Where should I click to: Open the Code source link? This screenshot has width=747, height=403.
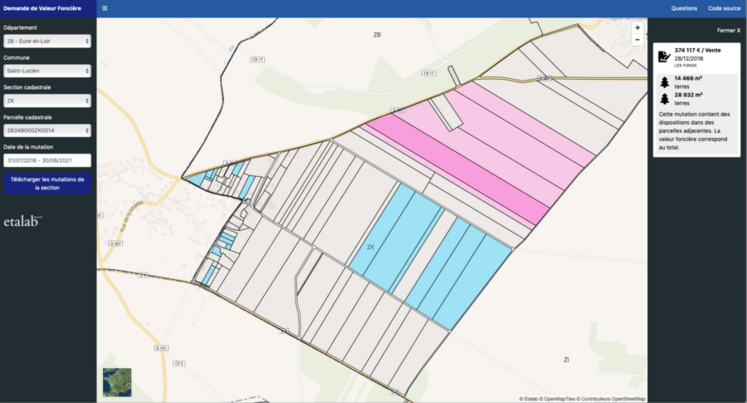pos(723,8)
